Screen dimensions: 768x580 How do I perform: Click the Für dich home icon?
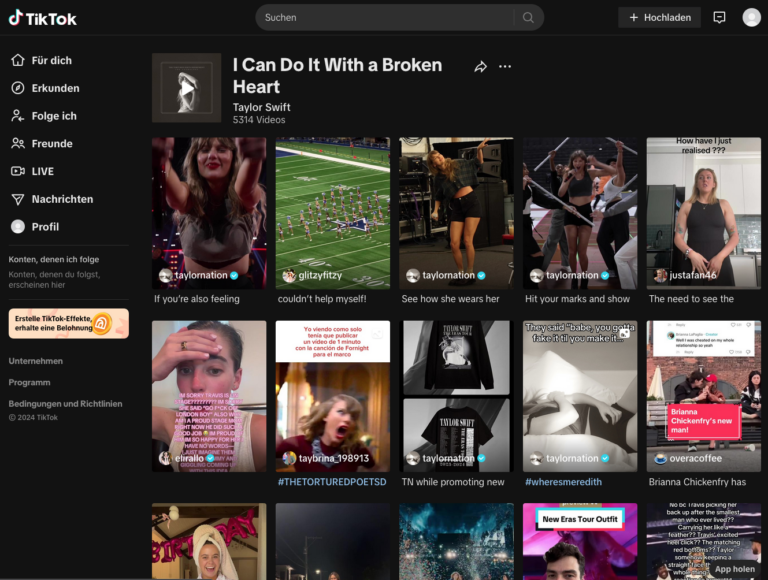[x=18, y=60]
